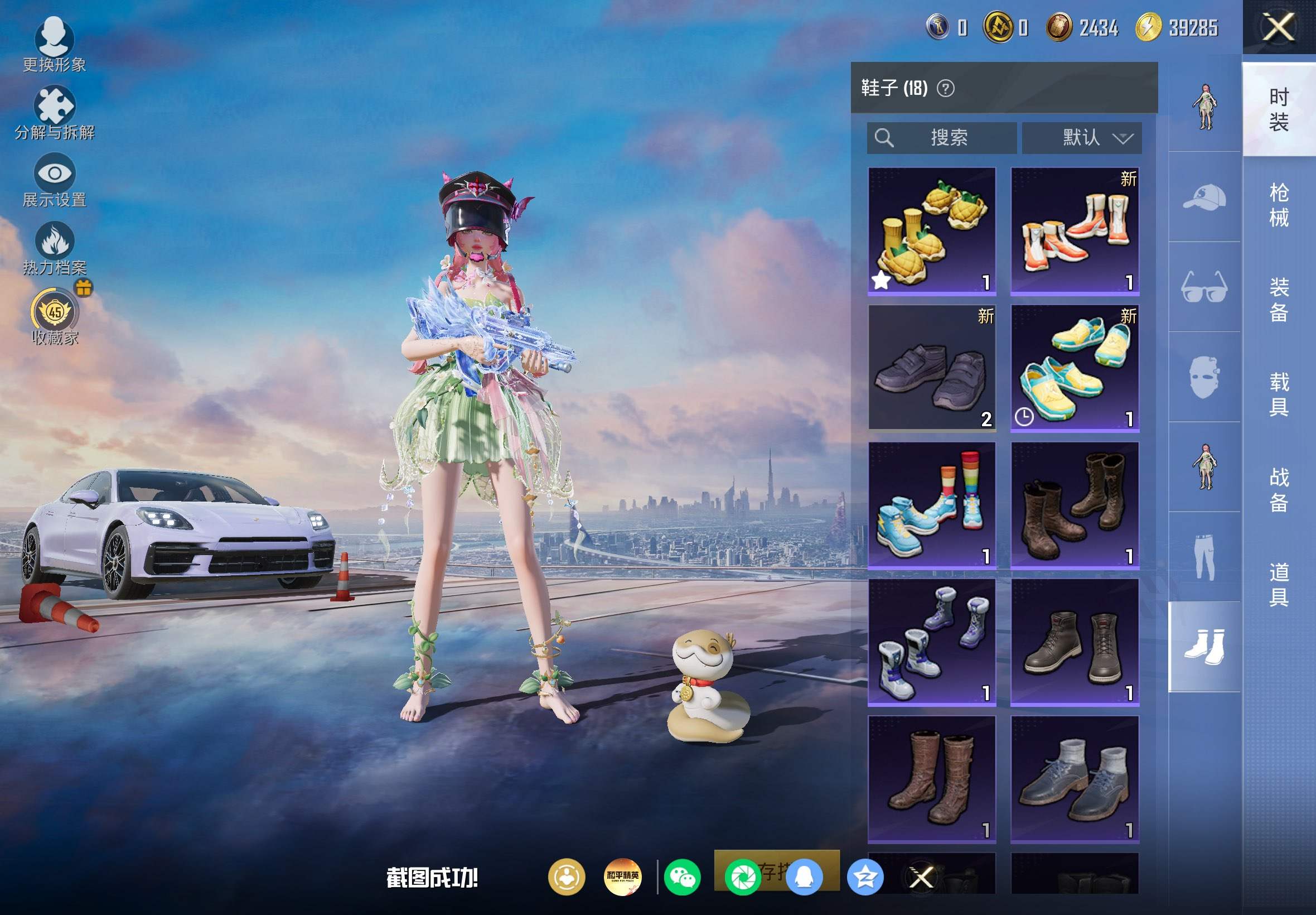The width and height of the screenshot is (1316, 915).
Task: Select the dark brown ankle boots thumbnail
Action: (x=1075, y=642)
